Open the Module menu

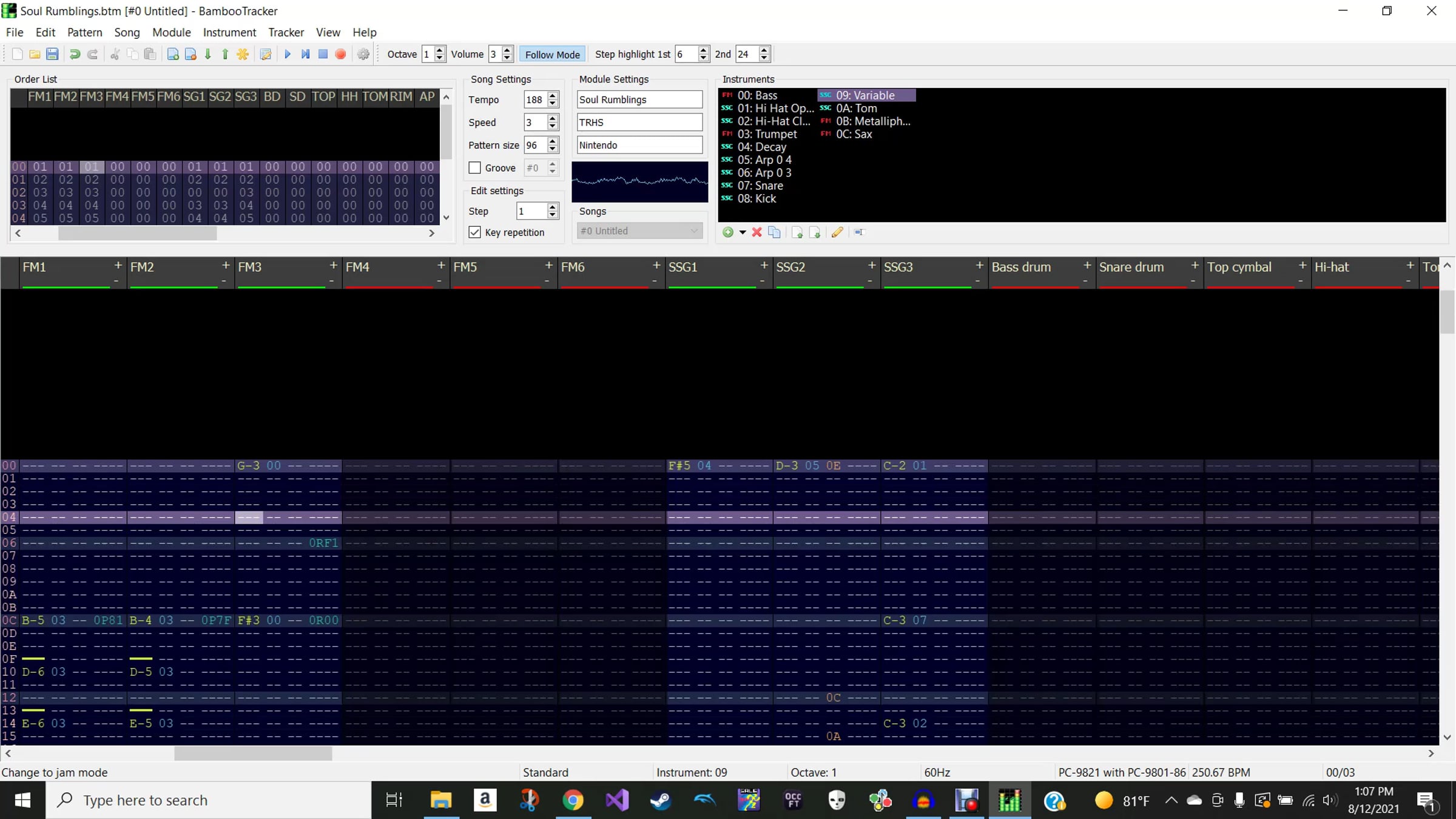(x=171, y=32)
